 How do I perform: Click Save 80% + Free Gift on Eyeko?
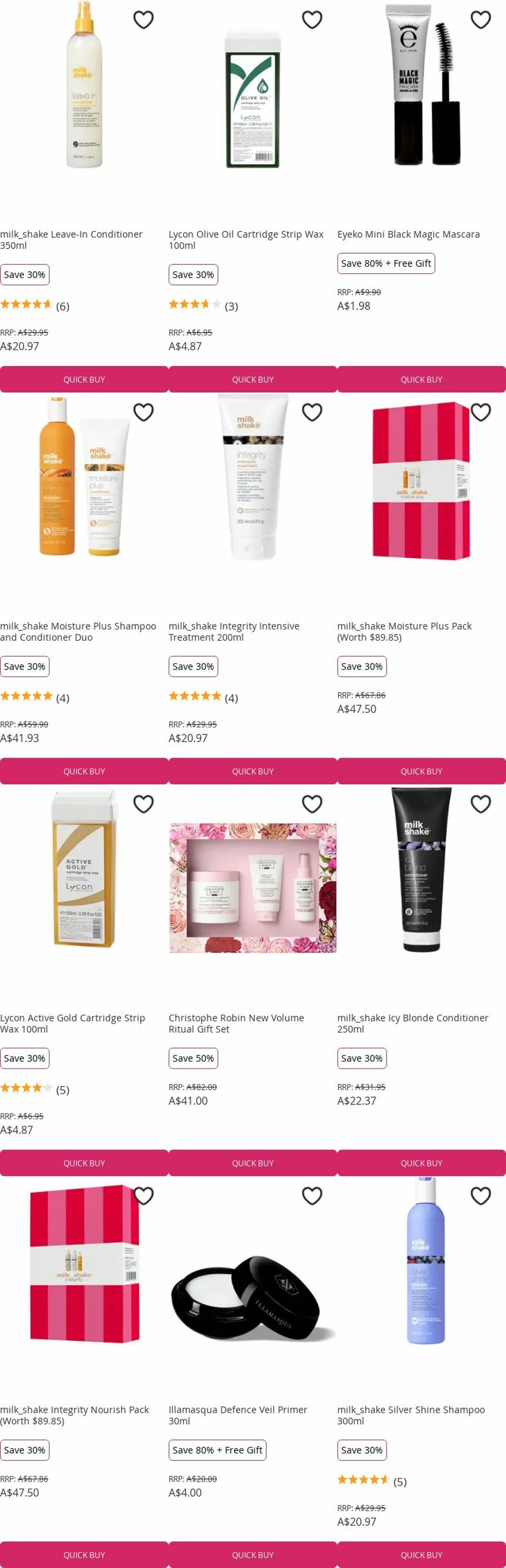386,263
